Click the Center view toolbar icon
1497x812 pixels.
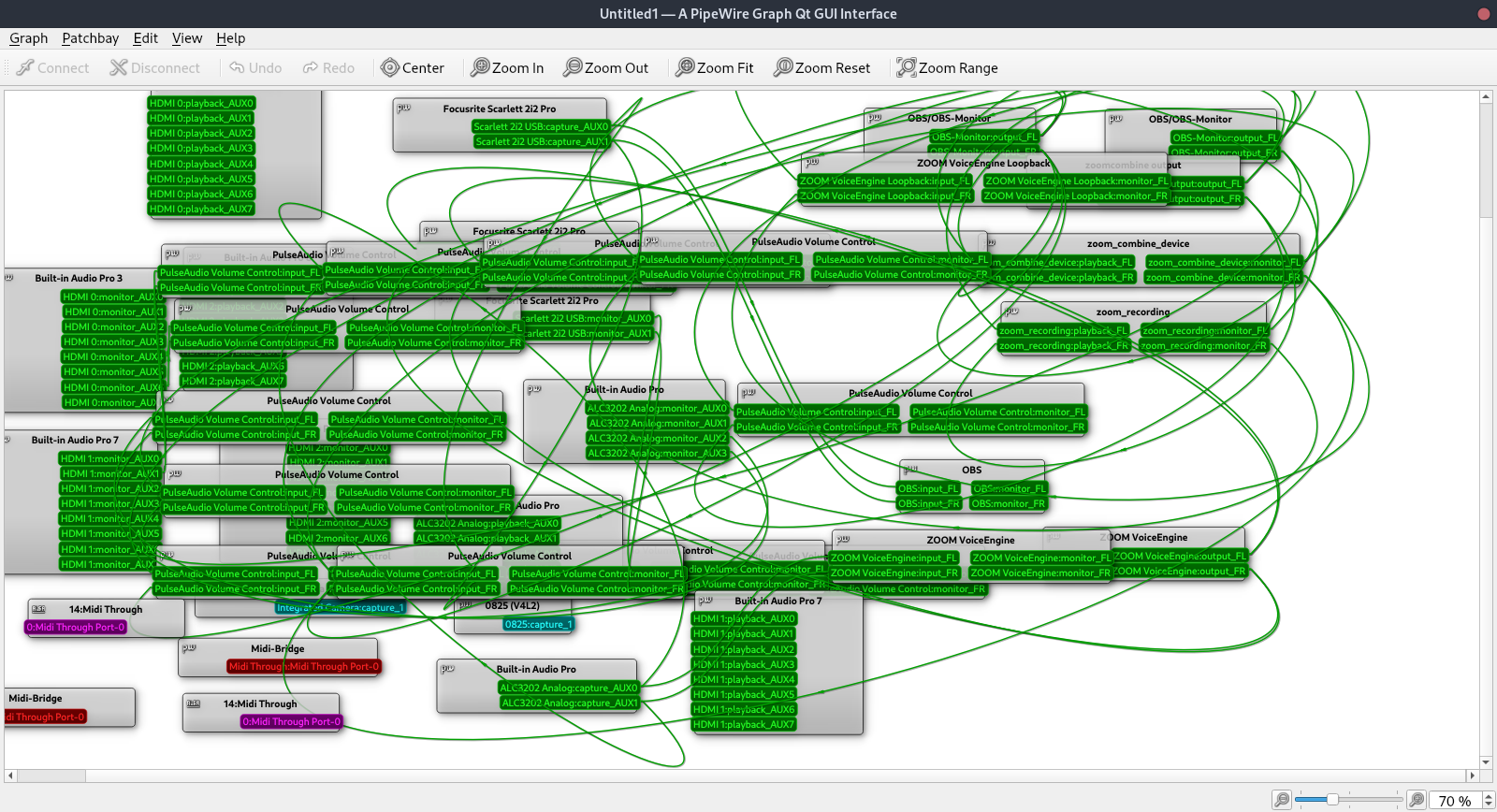390,68
